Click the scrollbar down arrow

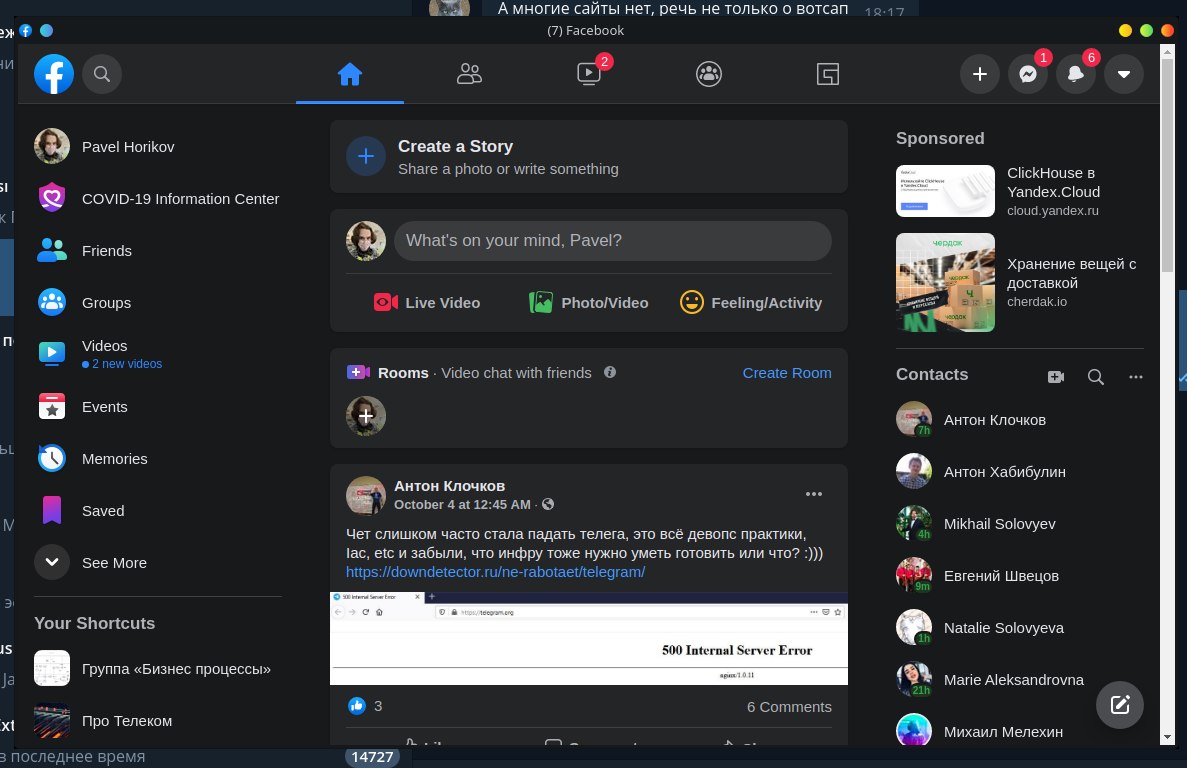[x=1167, y=737]
